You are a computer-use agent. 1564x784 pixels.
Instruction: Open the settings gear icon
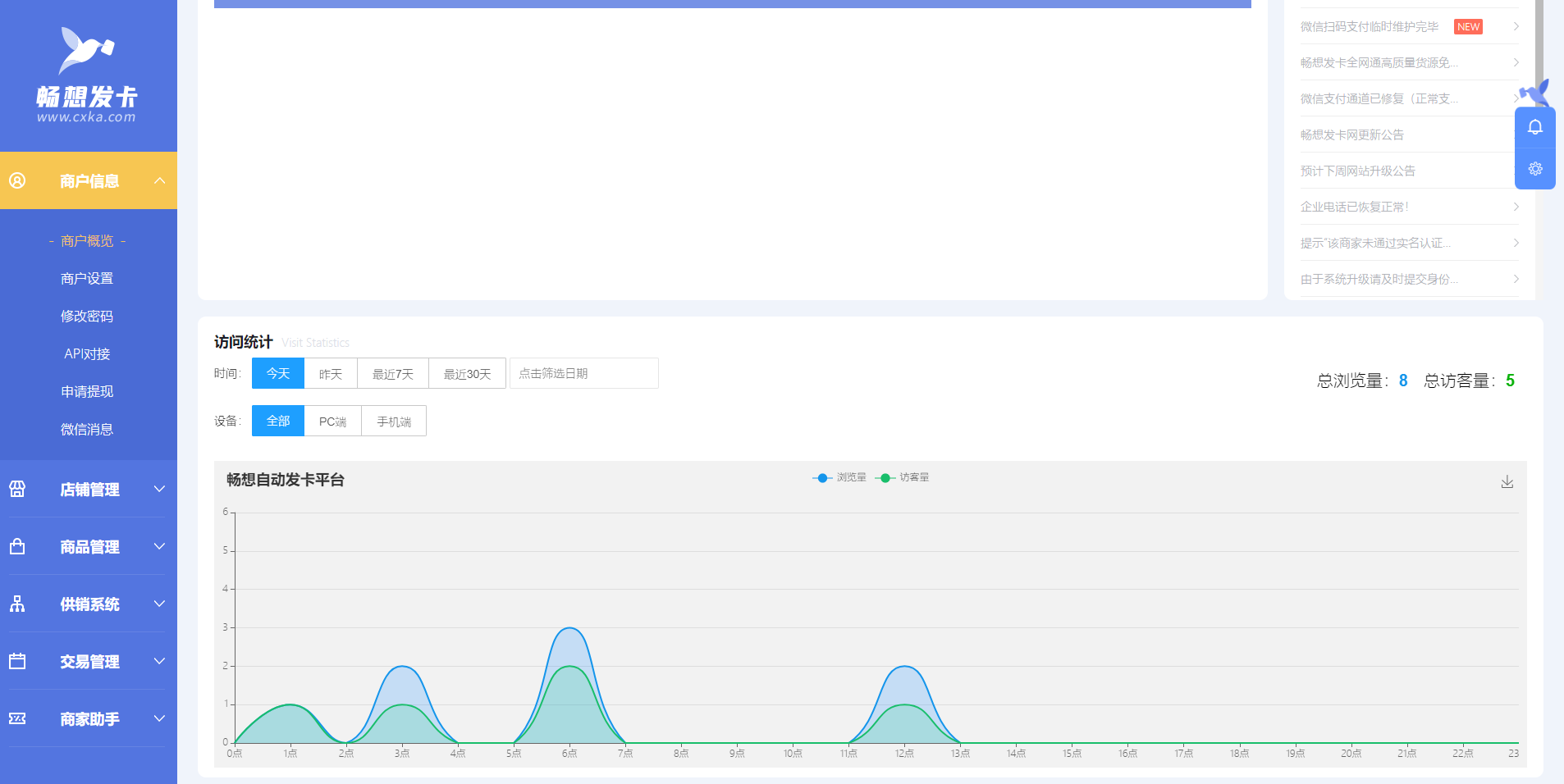(x=1534, y=169)
